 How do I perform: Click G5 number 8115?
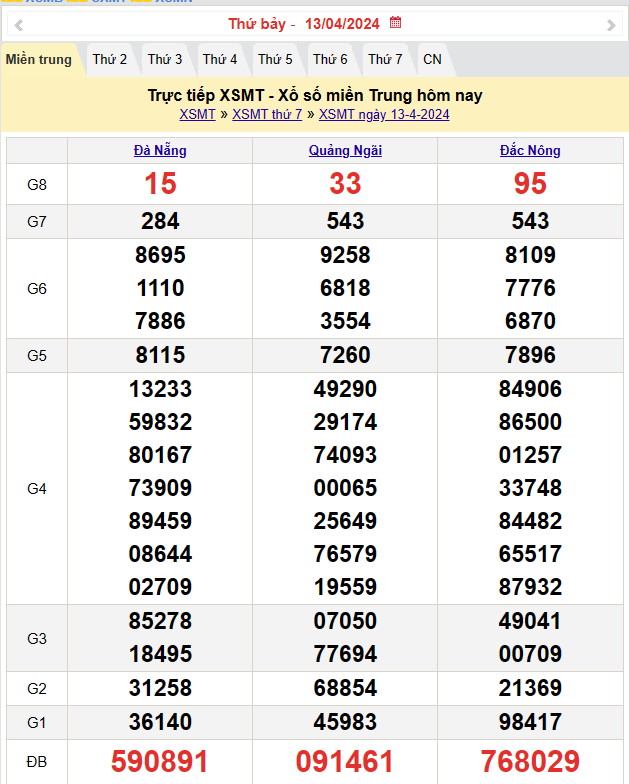click(x=160, y=355)
